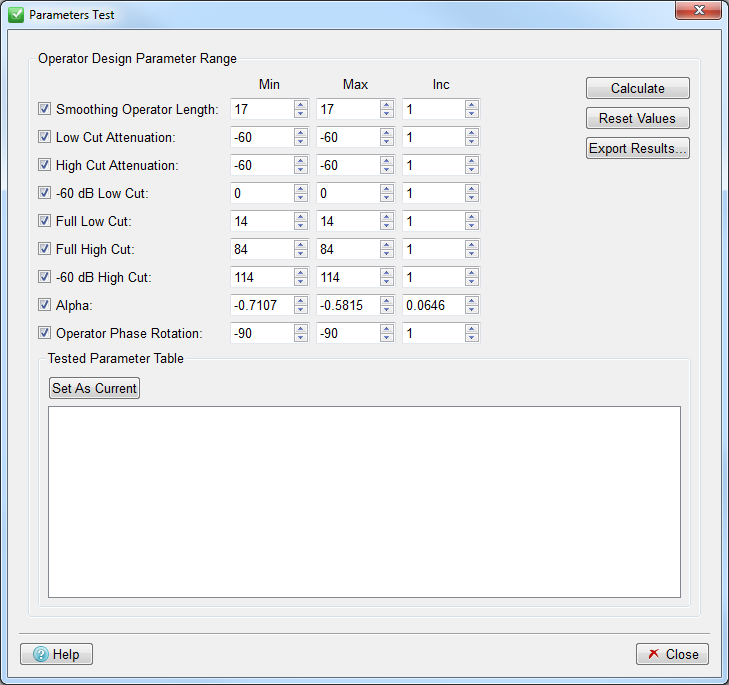Click the green checkmark title bar icon
729x685 pixels.
16,15
